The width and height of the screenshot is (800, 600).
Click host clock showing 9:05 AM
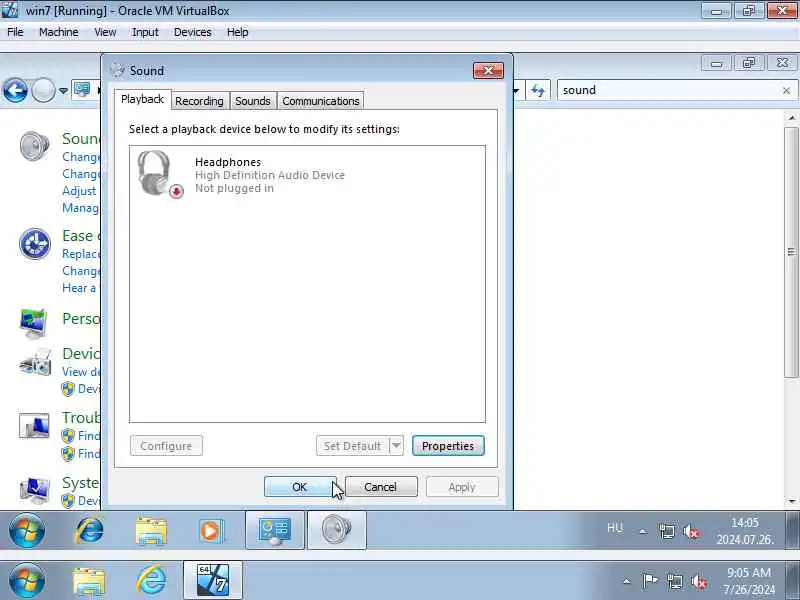pos(748,581)
